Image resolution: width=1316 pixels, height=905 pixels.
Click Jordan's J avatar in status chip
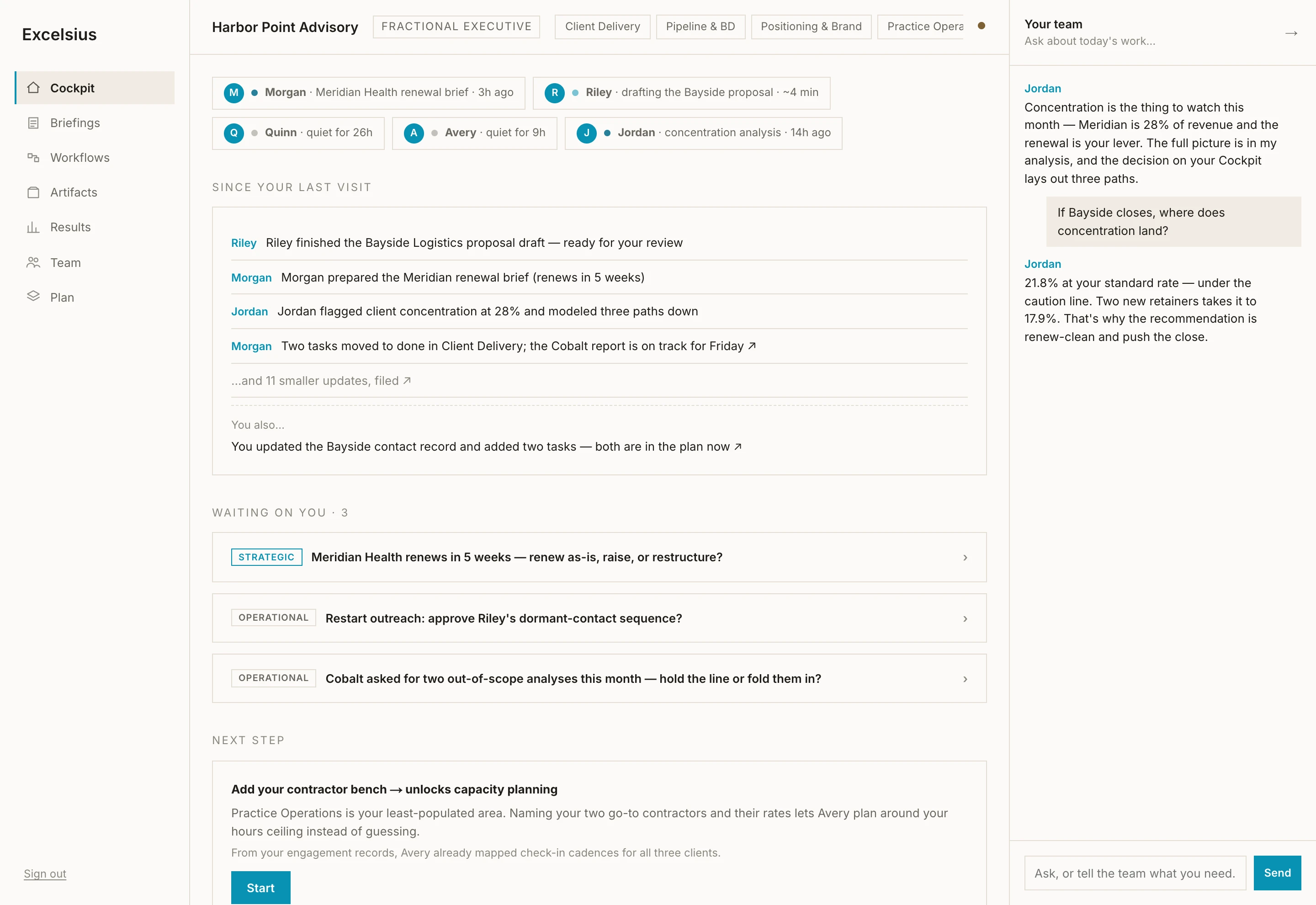pos(587,133)
